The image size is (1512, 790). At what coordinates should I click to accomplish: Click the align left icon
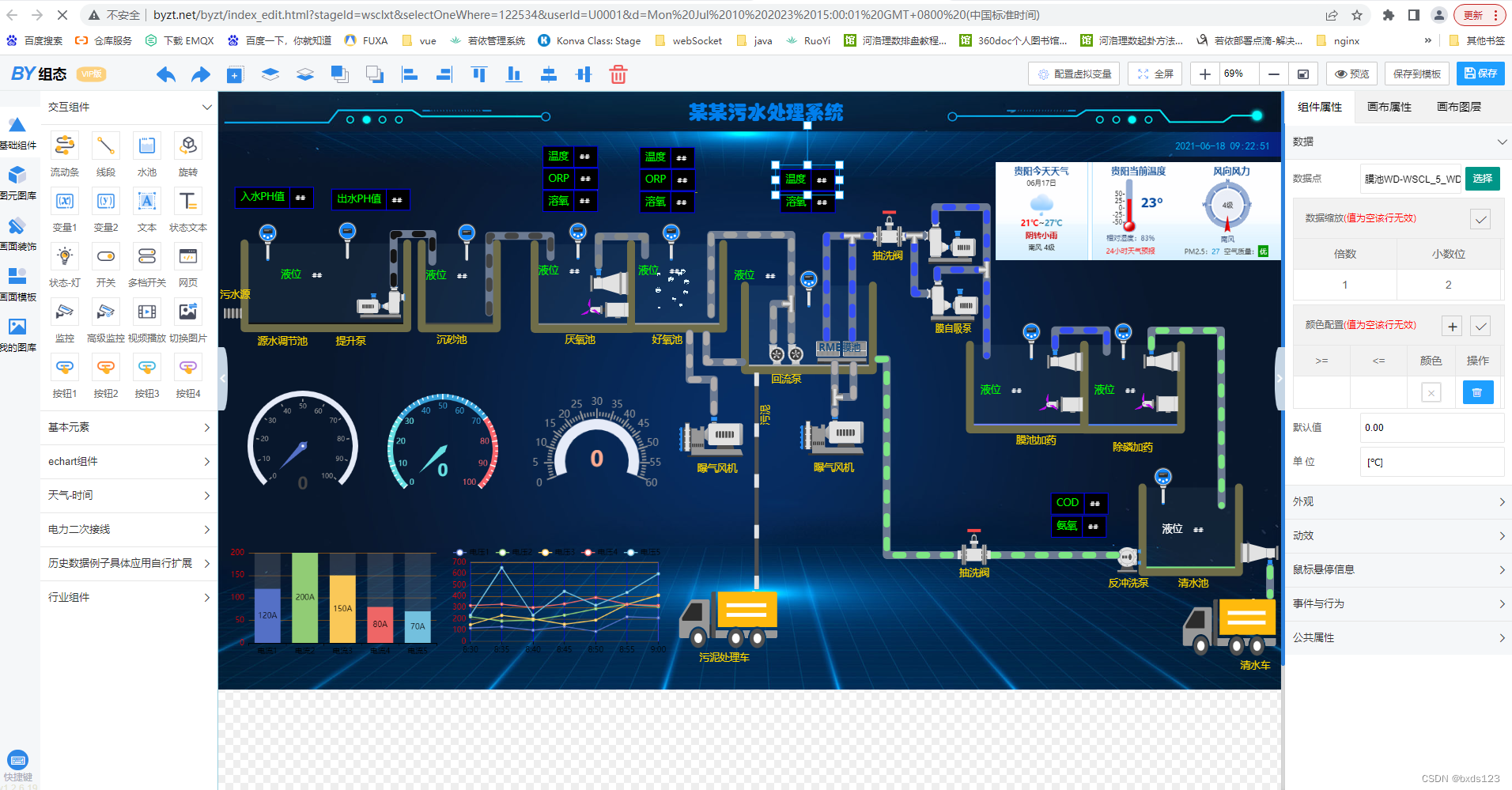click(x=410, y=74)
